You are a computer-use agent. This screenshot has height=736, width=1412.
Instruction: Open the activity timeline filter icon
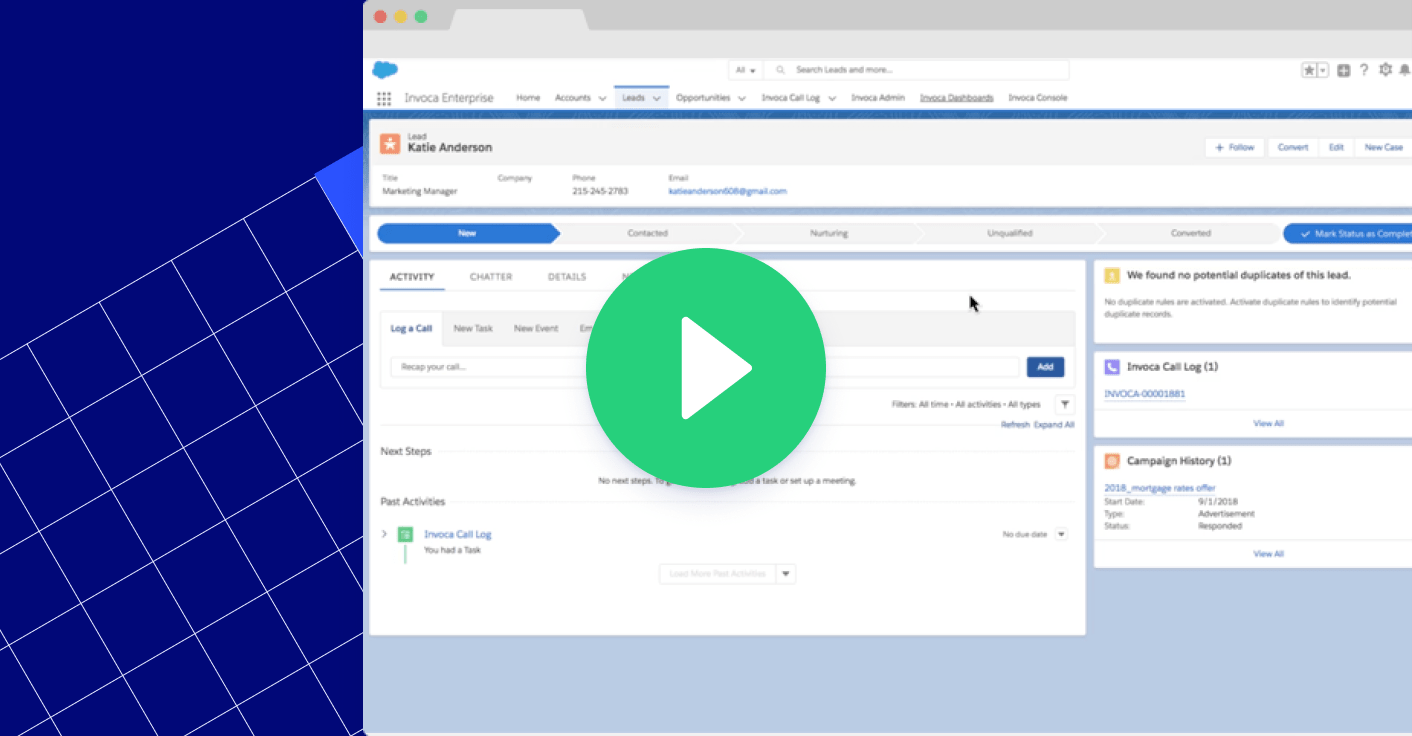click(1064, 404)
